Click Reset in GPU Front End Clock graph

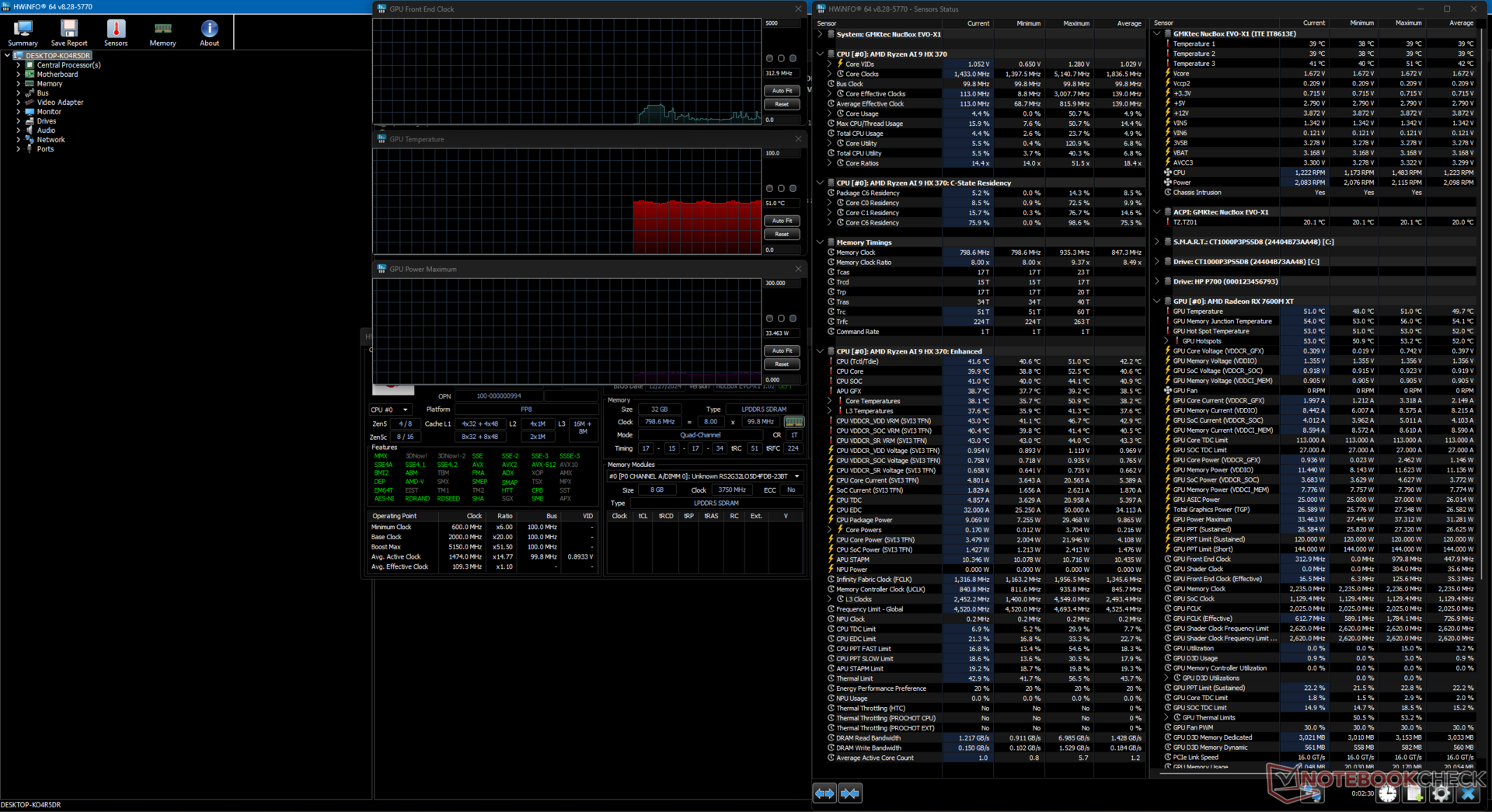coord(782,104)
